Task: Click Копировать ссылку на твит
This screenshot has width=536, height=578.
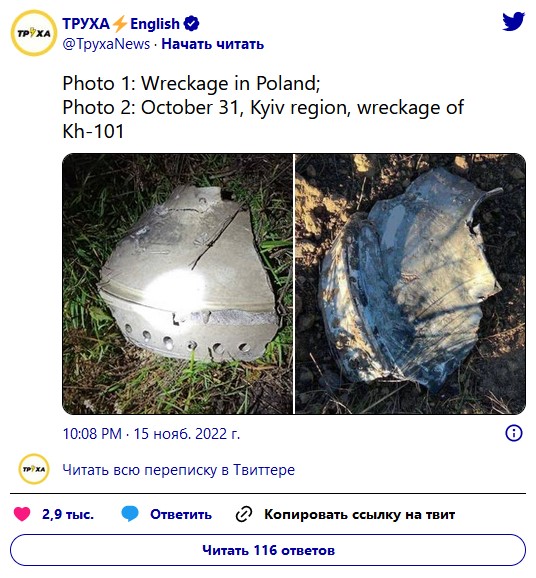Action: (359, 514)
